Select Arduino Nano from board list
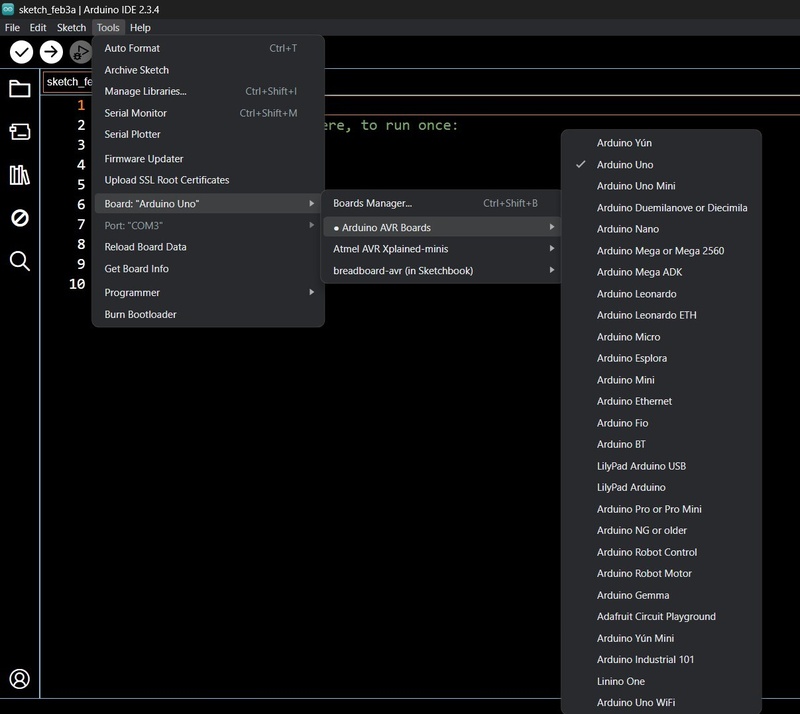The height and width of the screenshot is (714, 800). click(627, 229)
